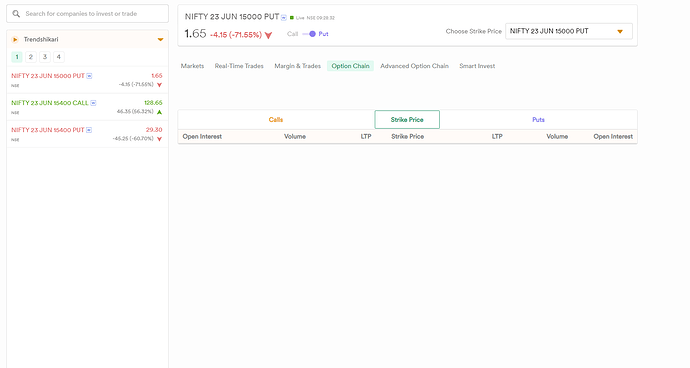Switch to the Margin & Trades tab
The height and width of the screenshot is (368, 690).
[297, 66]
